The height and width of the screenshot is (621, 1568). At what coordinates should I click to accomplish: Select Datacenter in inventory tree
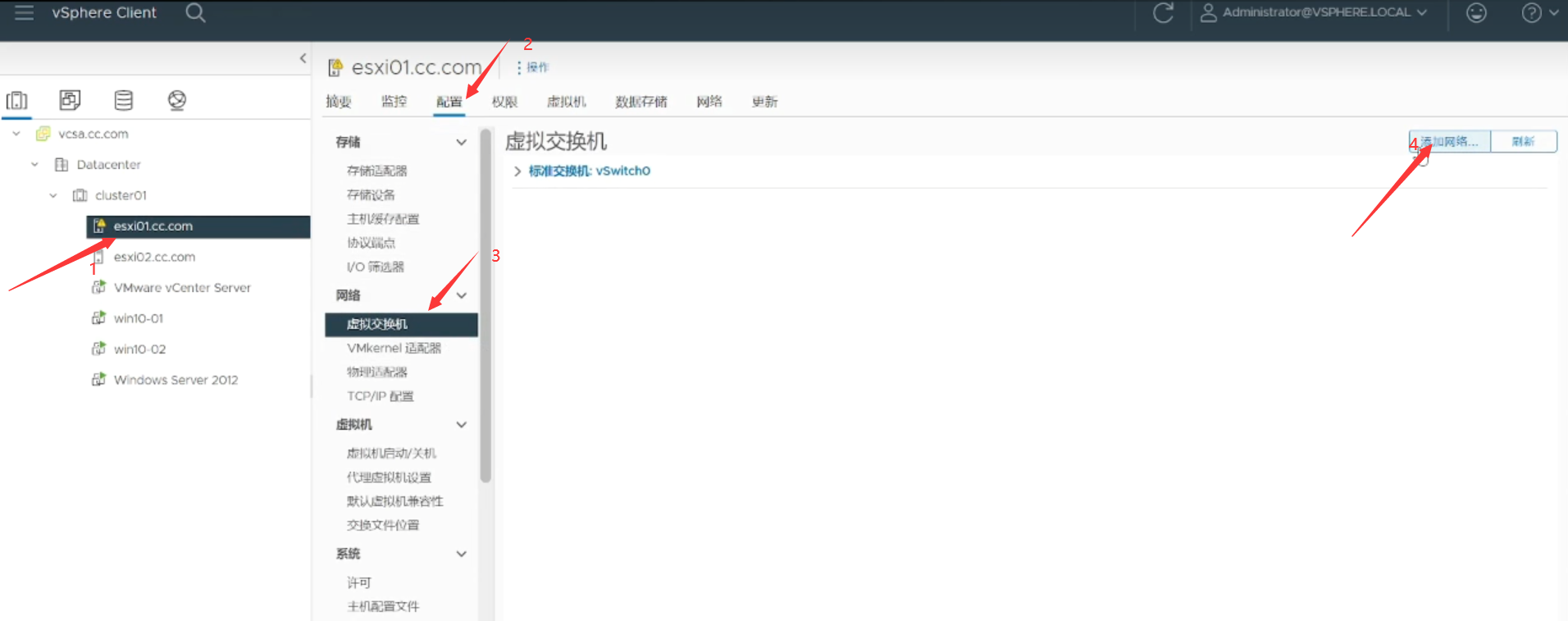pos(108,164)
